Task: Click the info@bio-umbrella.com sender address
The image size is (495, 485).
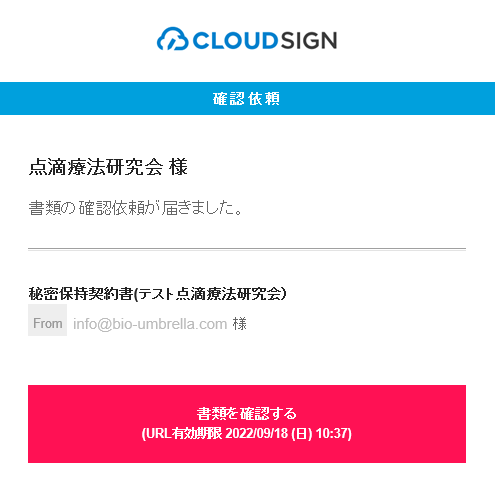Action: (150, 324)
